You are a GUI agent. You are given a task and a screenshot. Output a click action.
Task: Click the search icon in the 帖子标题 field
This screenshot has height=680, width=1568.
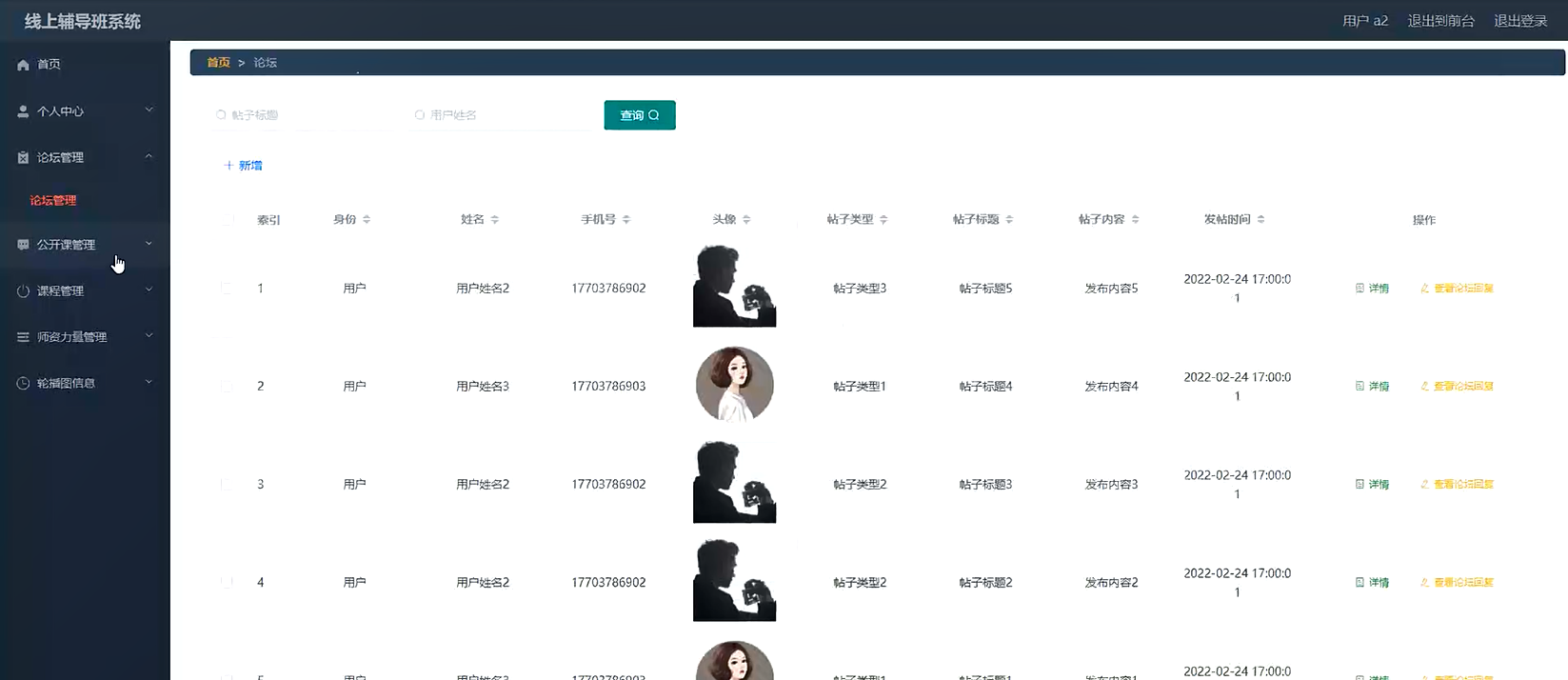click(221, 115)
